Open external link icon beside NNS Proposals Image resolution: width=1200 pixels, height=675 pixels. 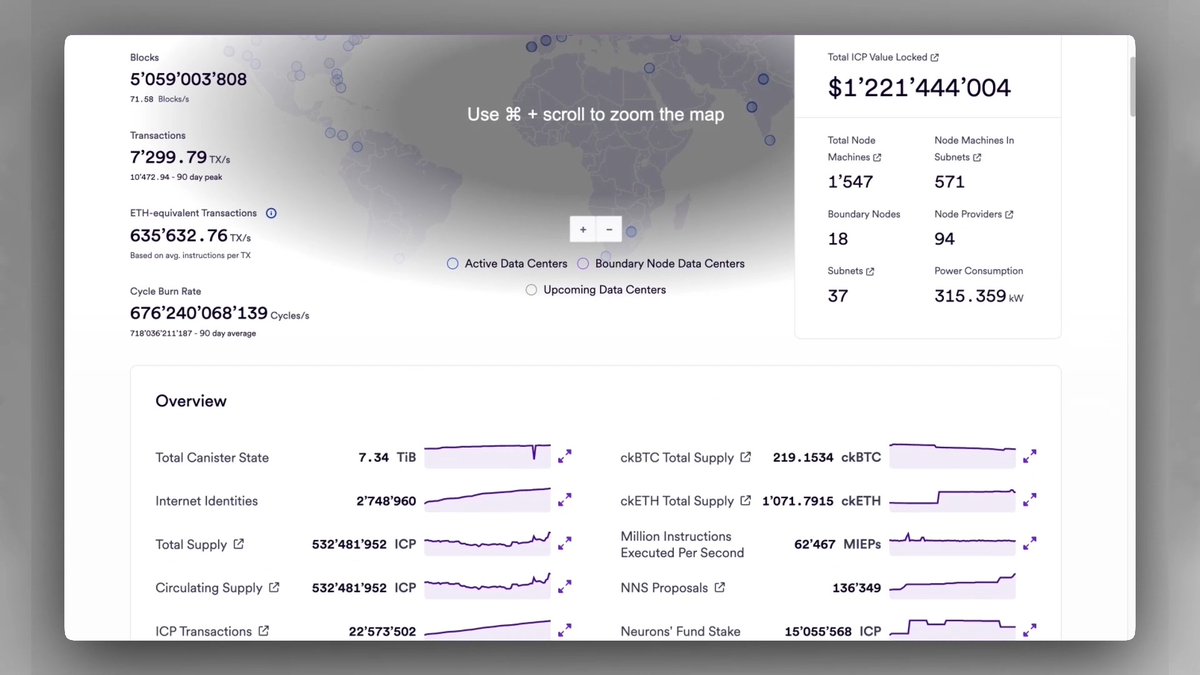(x=719, y=587)
